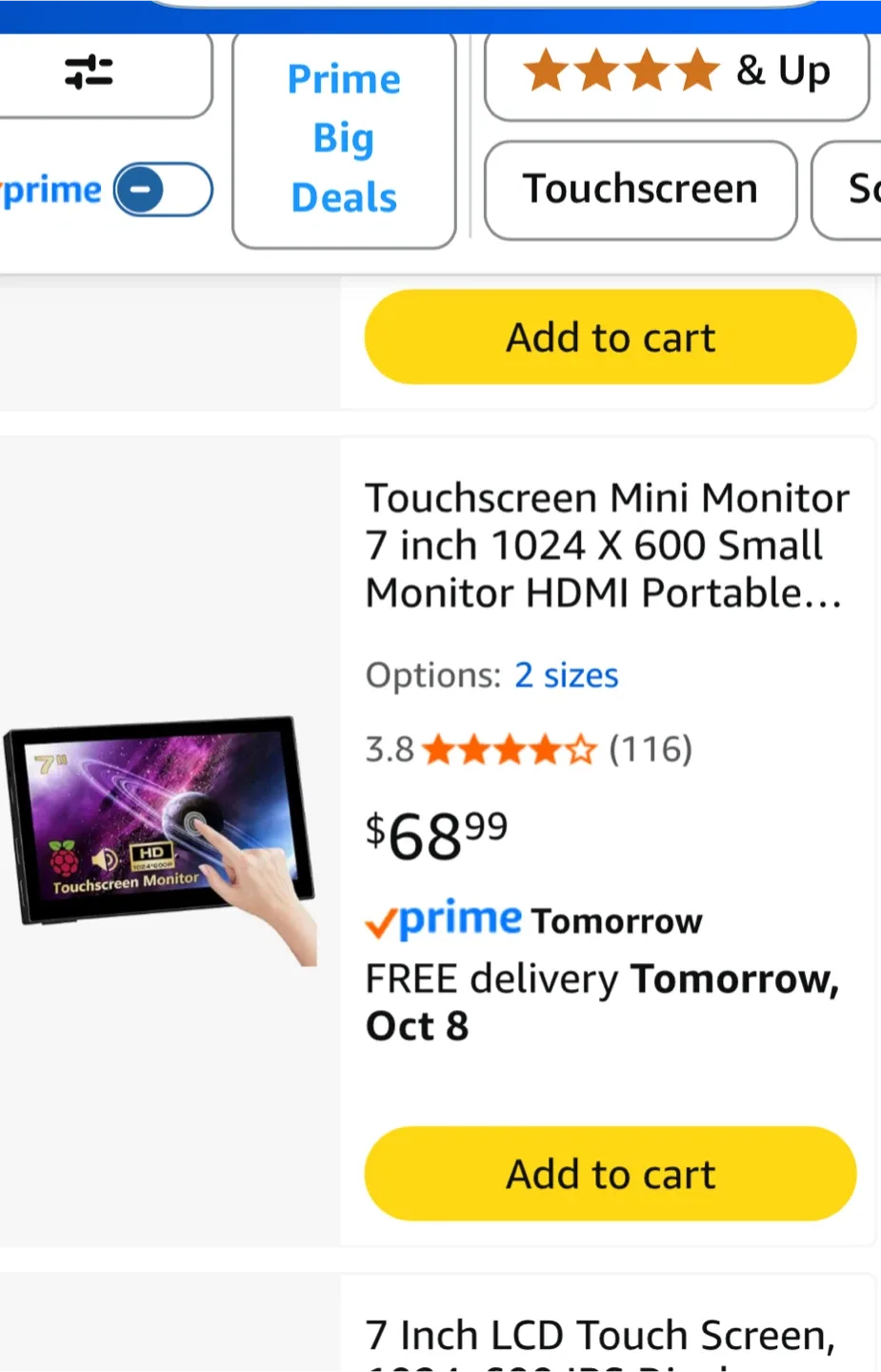Open the Touchscreen Mini Monitor title
Screen dimensions: 881x1372
pos(607,545)
